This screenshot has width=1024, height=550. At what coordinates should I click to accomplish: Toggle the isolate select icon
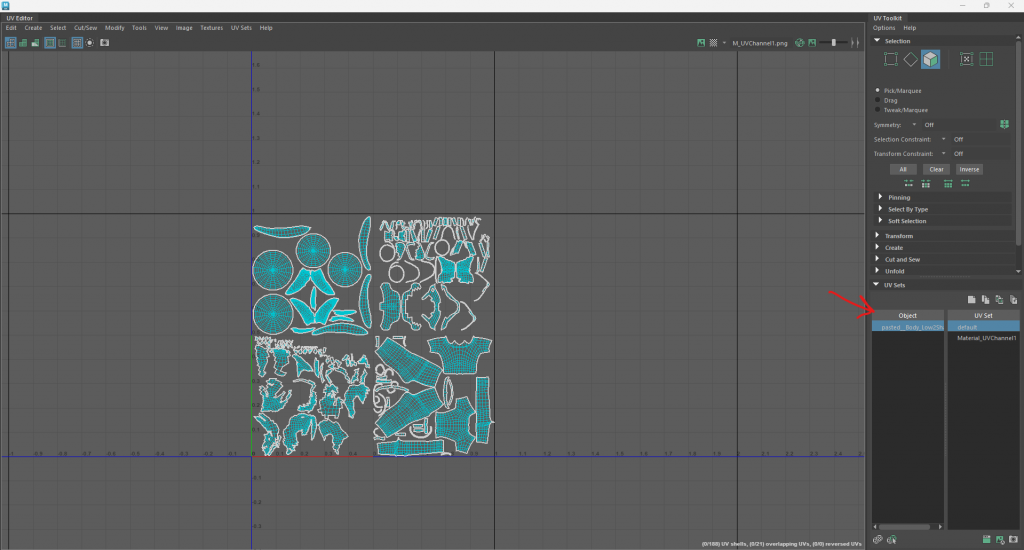90,43
